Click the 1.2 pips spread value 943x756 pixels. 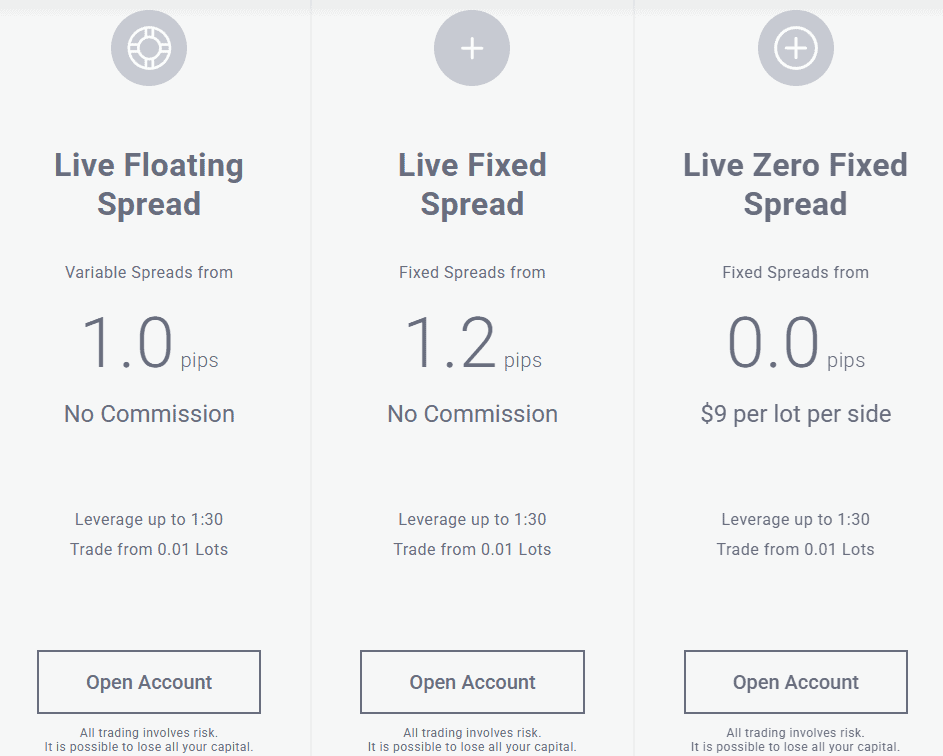[x=471, y=340]
